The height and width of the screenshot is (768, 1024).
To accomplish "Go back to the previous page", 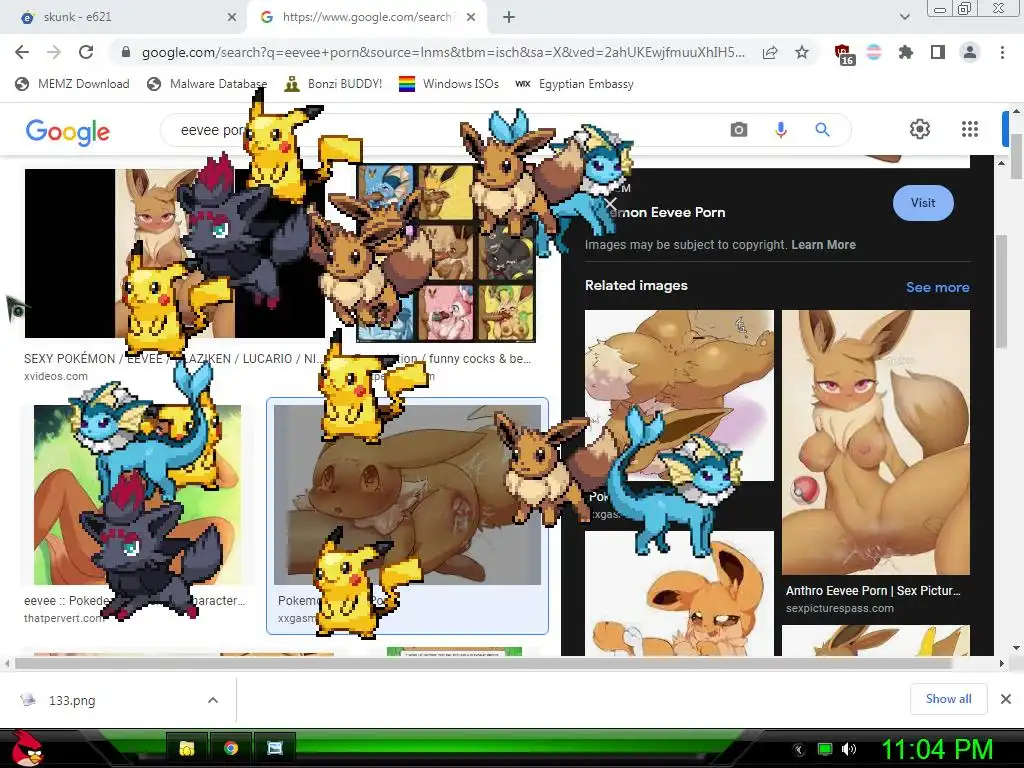I will click(22, 52).
